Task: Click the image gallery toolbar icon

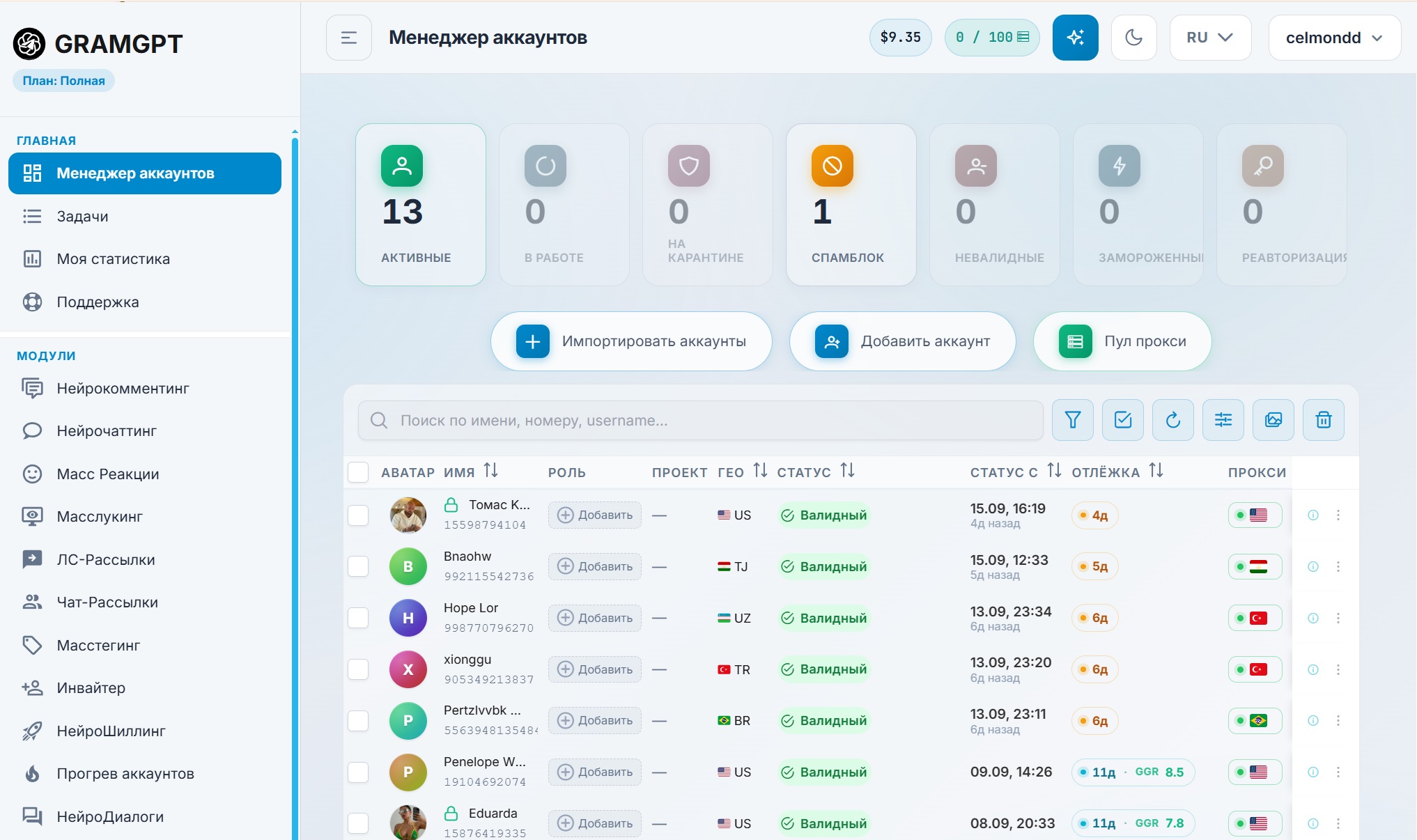Action: click(1273, 420)
